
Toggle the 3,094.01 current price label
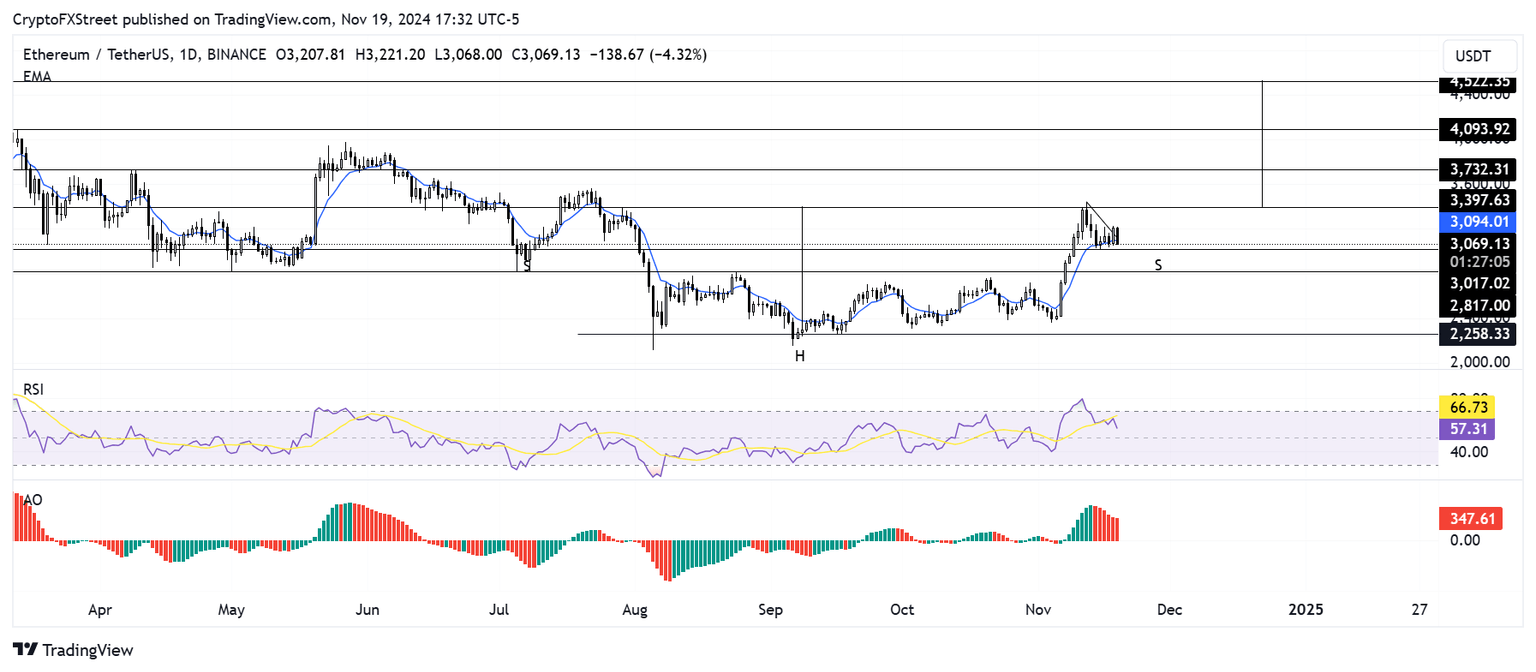pos(1479,222)
